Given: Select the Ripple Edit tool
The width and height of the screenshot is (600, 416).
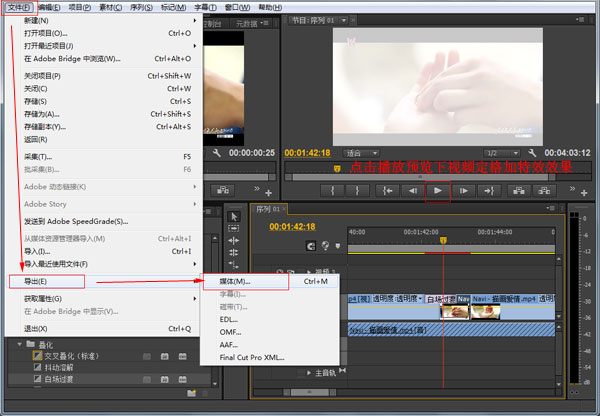Looking at the screenshot, I should pyautogui.click(x=234, y=240).
